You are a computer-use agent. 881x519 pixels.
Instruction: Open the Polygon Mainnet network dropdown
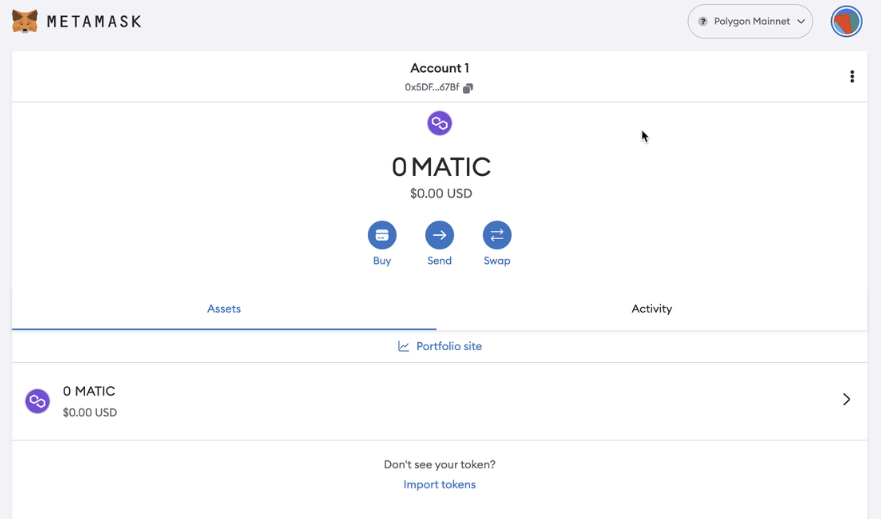pyautogui.click(x=750, y=21)
